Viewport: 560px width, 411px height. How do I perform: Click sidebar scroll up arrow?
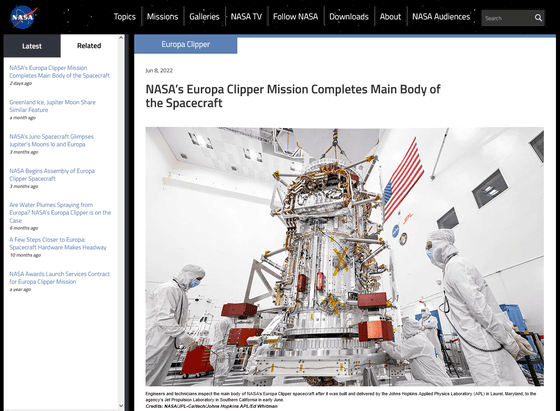(121, 37)
